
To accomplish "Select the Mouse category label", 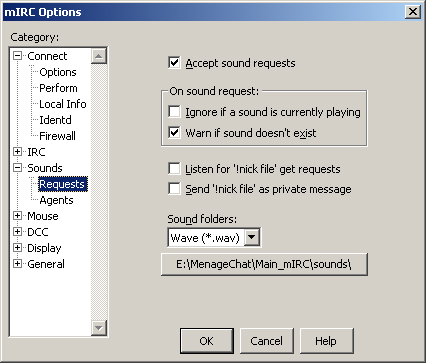I will [43, 216].
